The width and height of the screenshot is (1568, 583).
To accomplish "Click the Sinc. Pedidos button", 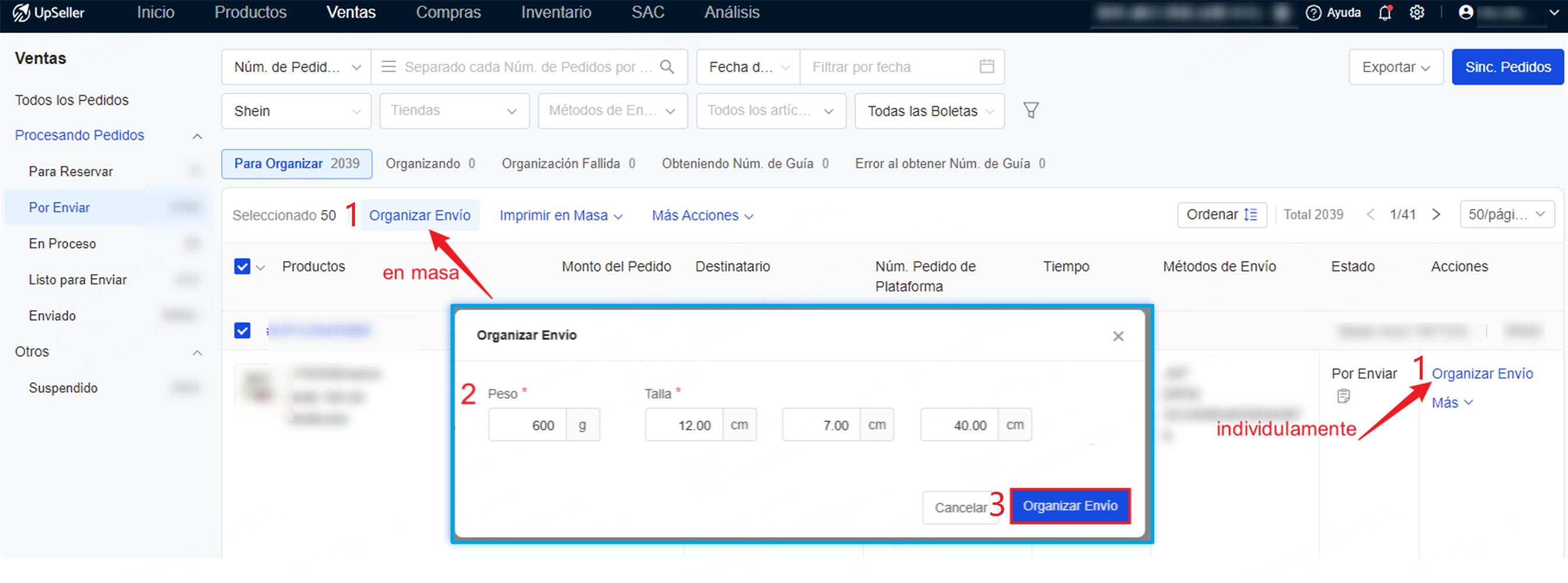I will click(1508, 67).
